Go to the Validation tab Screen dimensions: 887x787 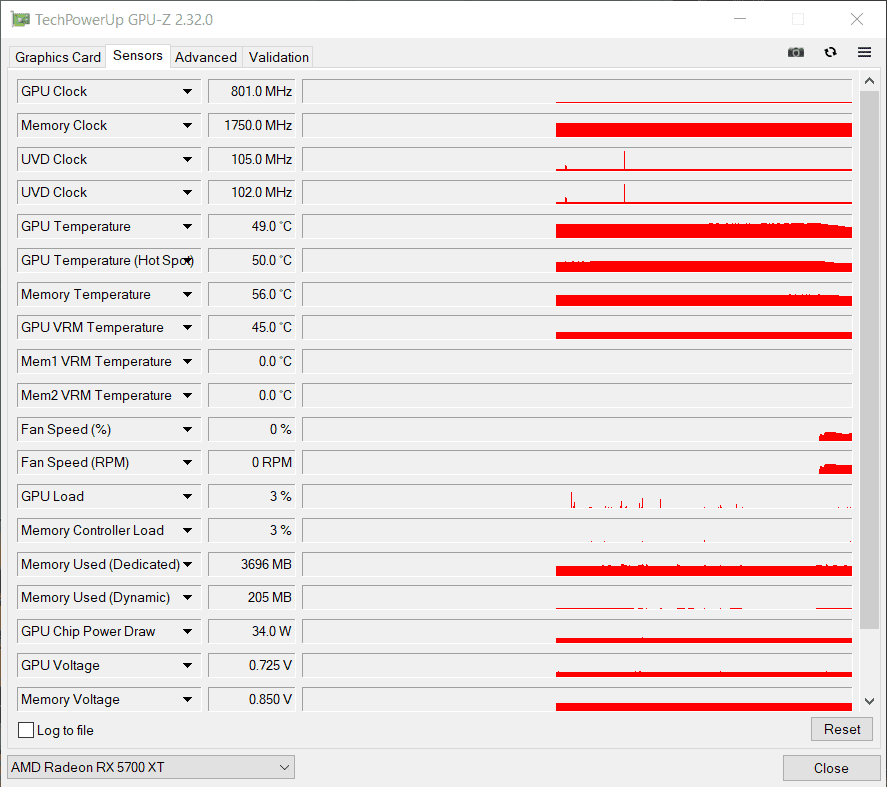(279, 57)
